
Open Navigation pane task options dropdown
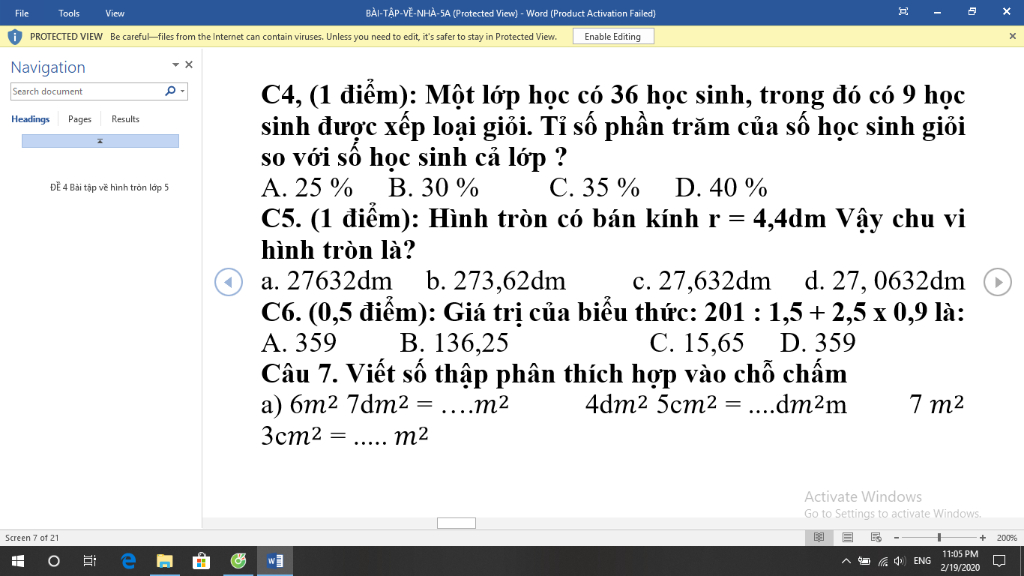click(175, 65)
